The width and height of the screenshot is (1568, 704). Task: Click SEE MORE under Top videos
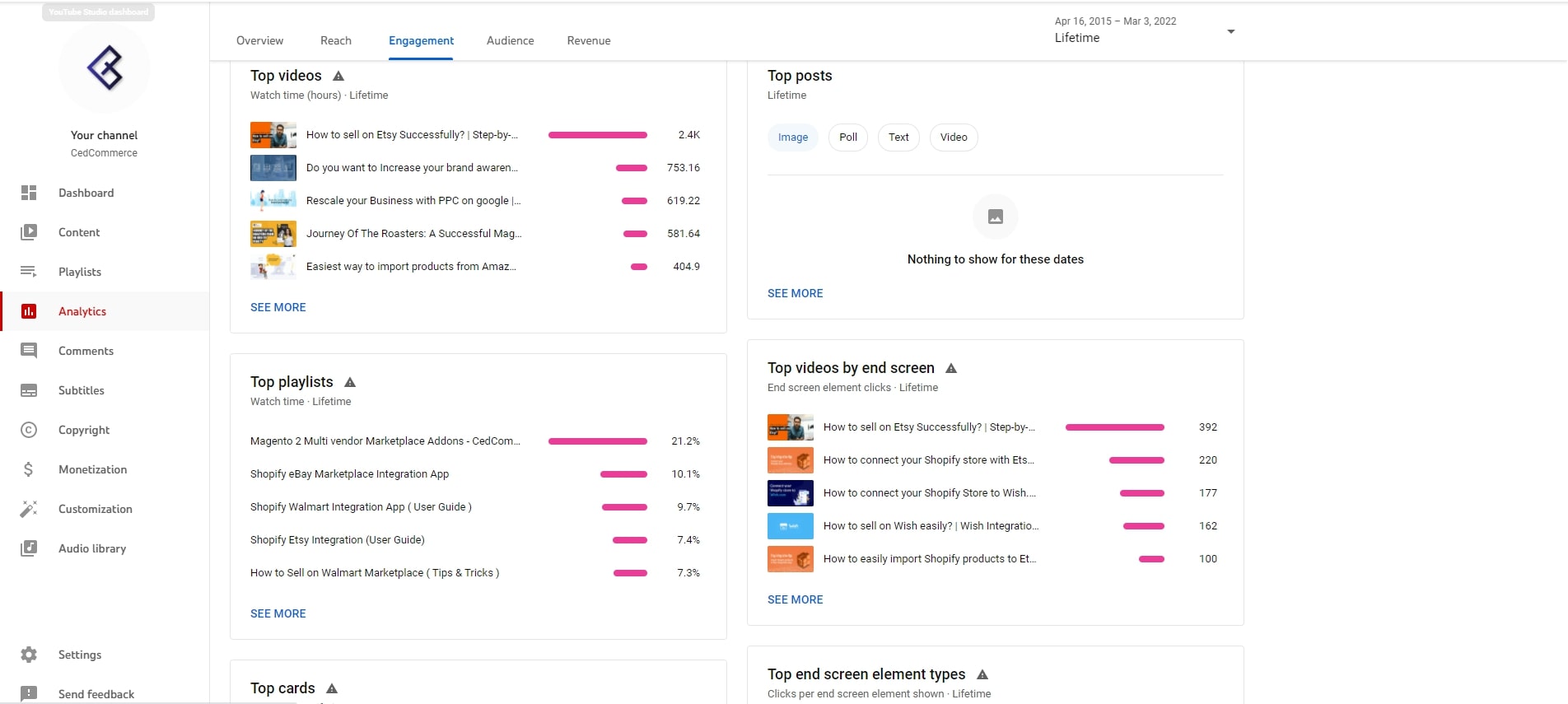tap(278, 307)
